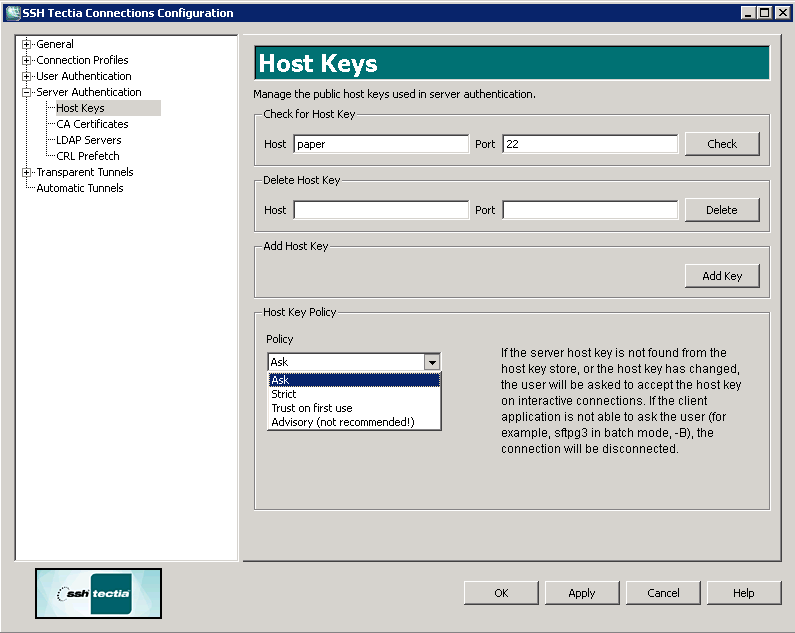The width and height of the screenshot is (795, 633).
Task: Open LDAP Servers page
Action: (89, 140)
